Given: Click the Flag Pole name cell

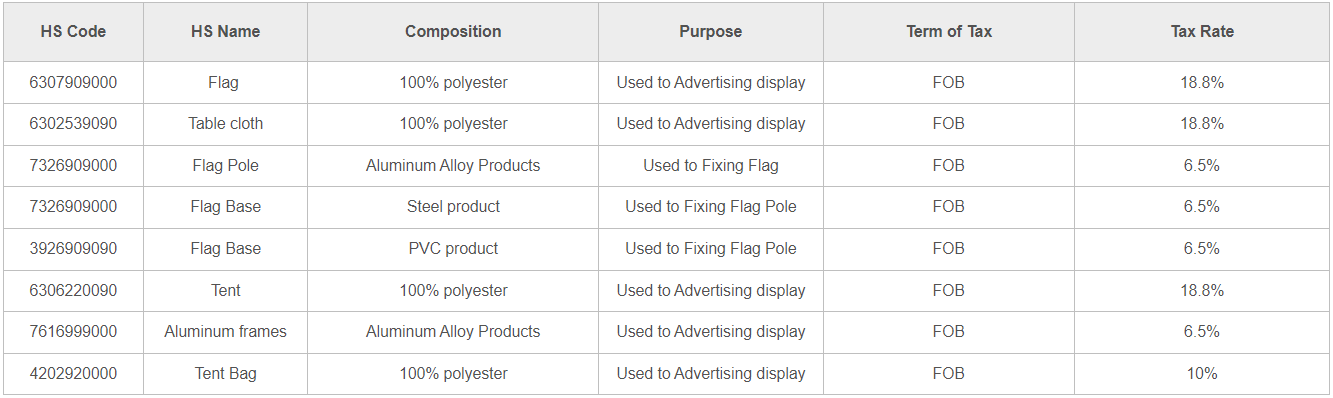Looking at the screenshot, I should coord(225,166).
